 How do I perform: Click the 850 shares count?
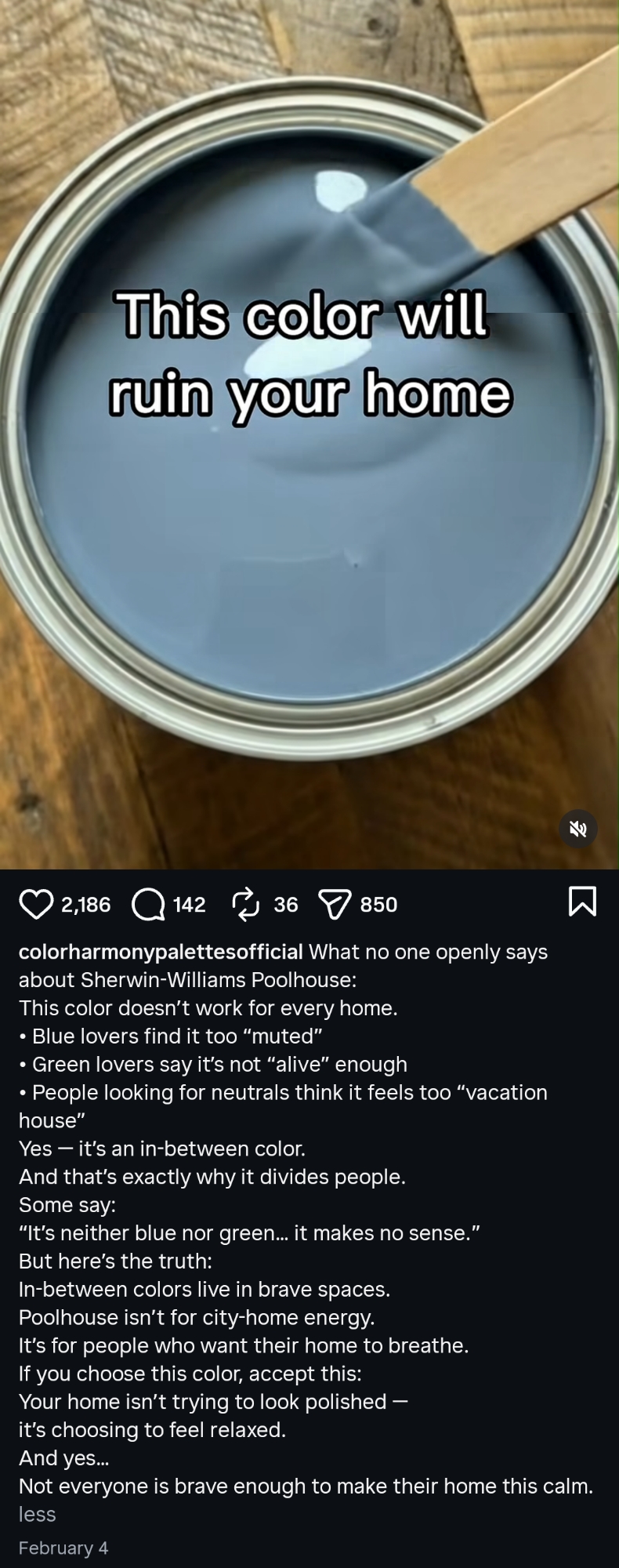[x=378, y=905]
